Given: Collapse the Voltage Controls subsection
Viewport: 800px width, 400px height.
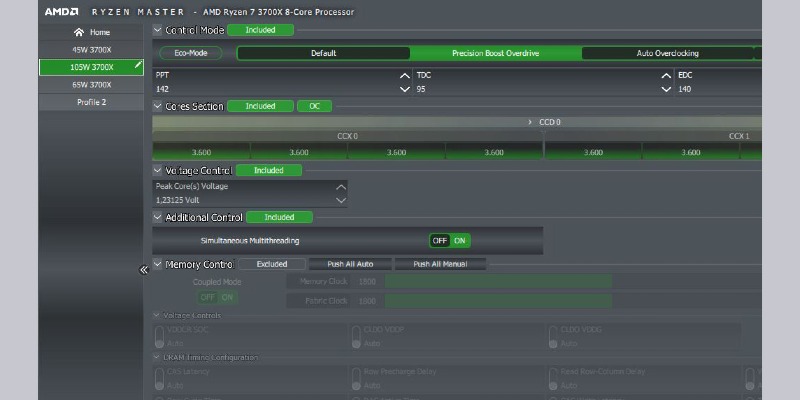Looking at the screenshot, I should click(x=157, y=316).
